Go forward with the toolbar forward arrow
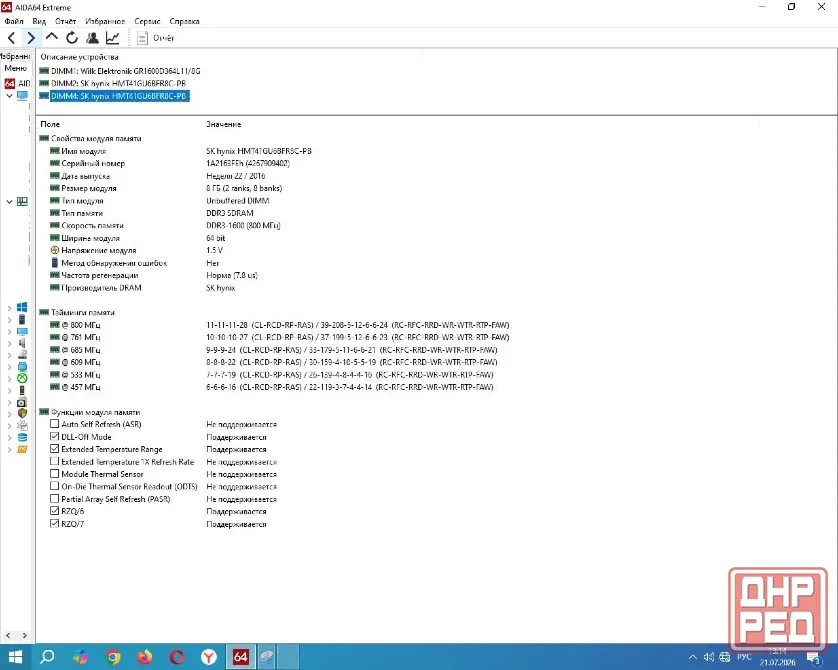Image resolution: width=838 pixels, height=670 pixels. (31, 38)
